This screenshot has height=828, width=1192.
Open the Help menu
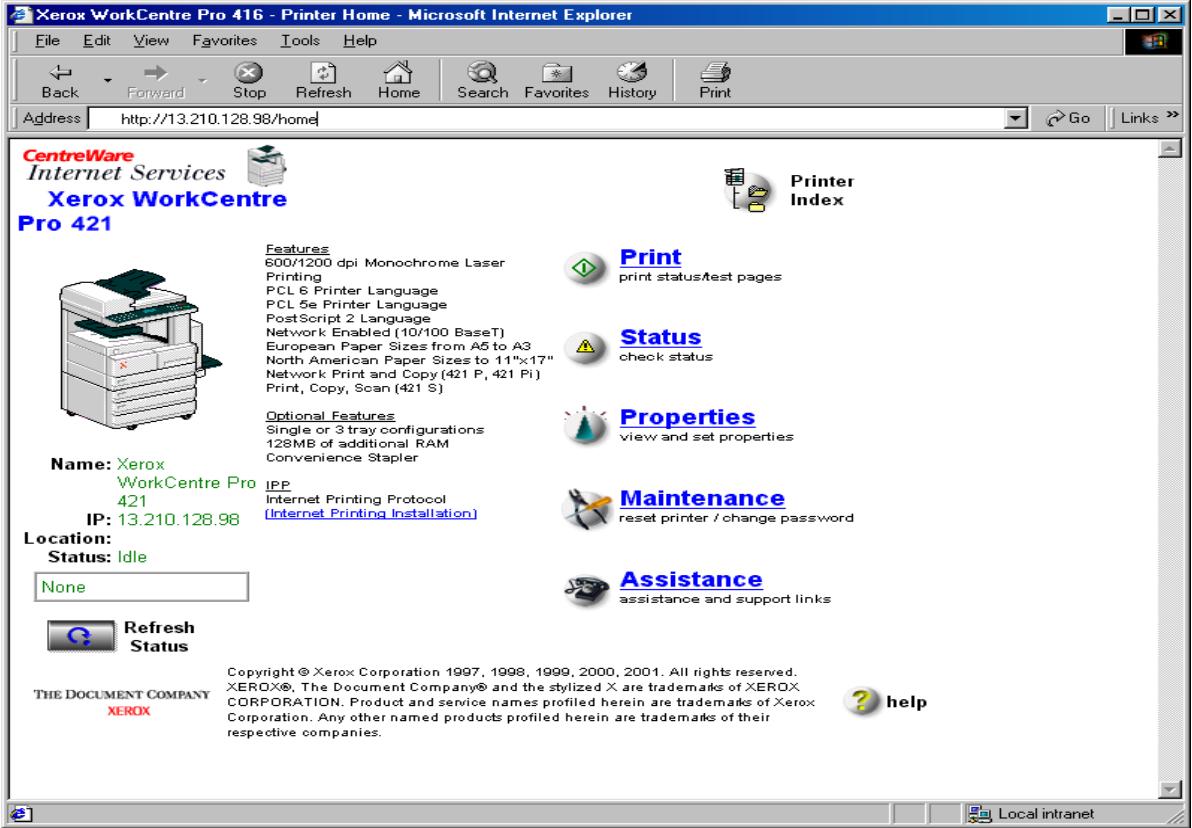(x=360, y=40)
